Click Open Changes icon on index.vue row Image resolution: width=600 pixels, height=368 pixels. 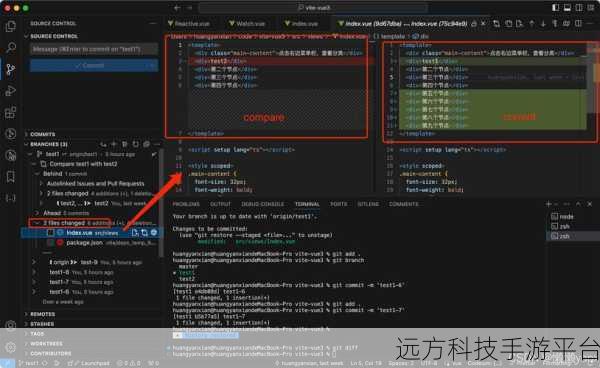coord(144,233)
